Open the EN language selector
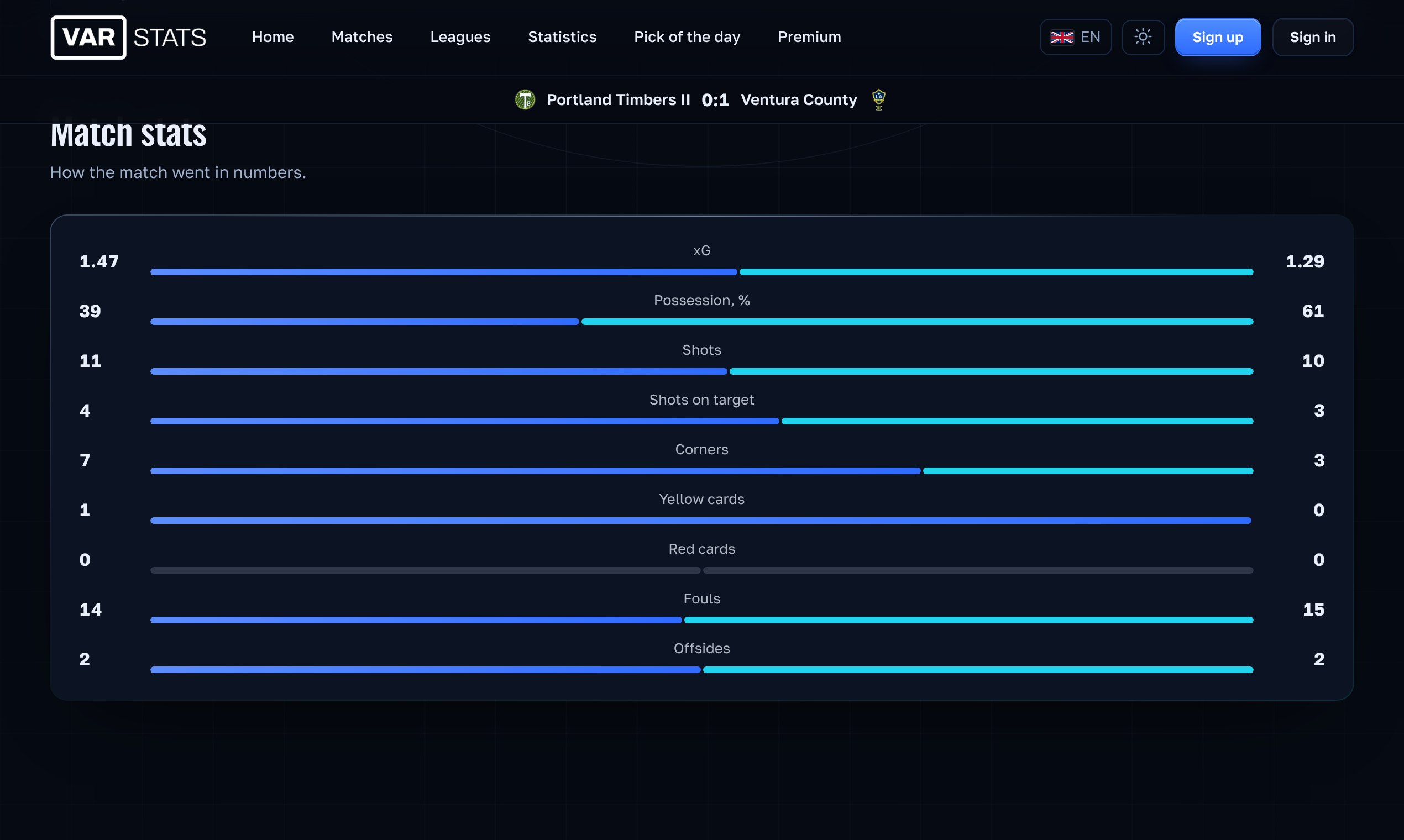1404x840 pixels. pyautogui.click(x=1076, y=38)
